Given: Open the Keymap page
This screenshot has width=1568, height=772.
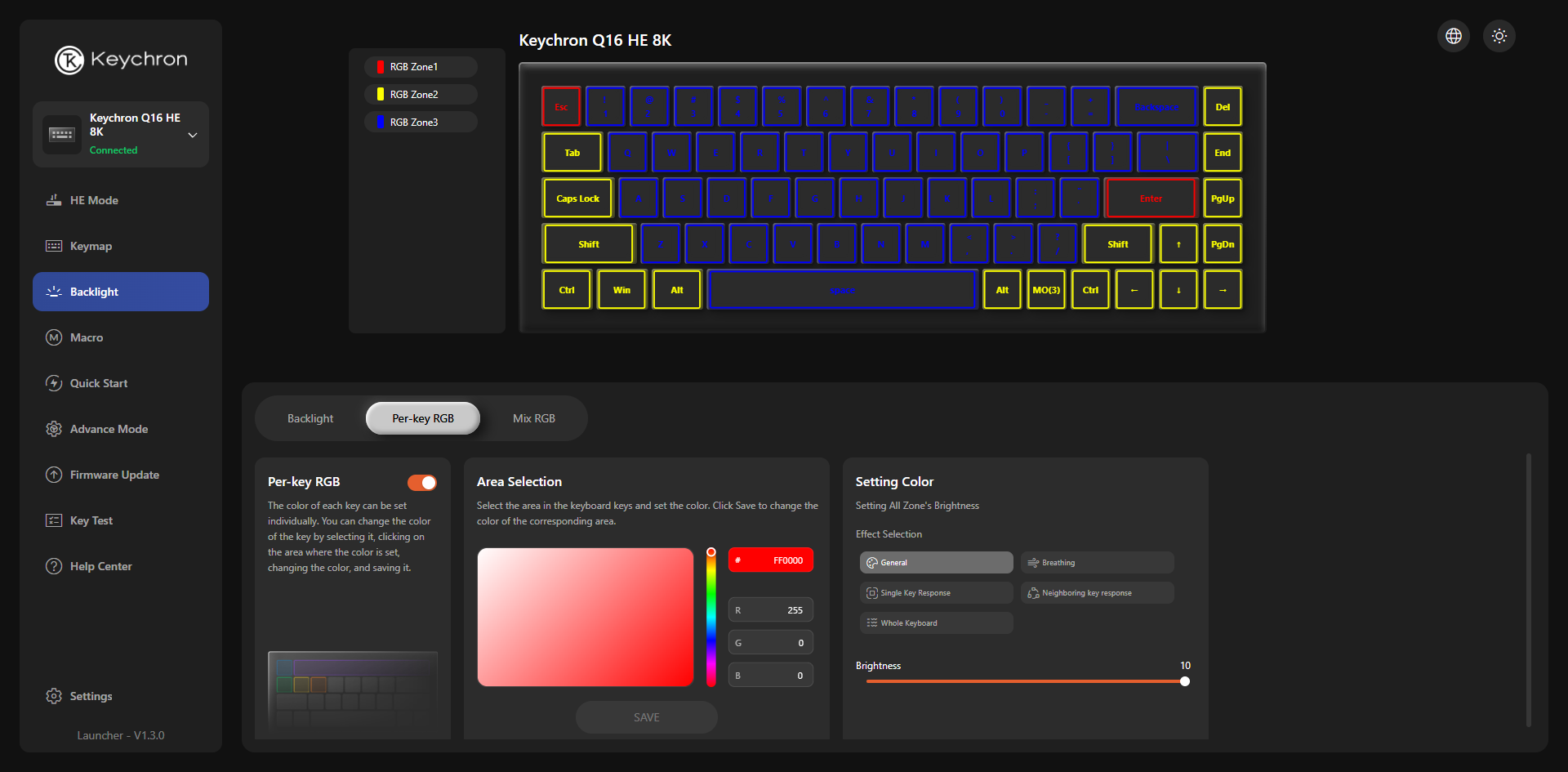Looking at the screenshot, I should coord(91,246).
